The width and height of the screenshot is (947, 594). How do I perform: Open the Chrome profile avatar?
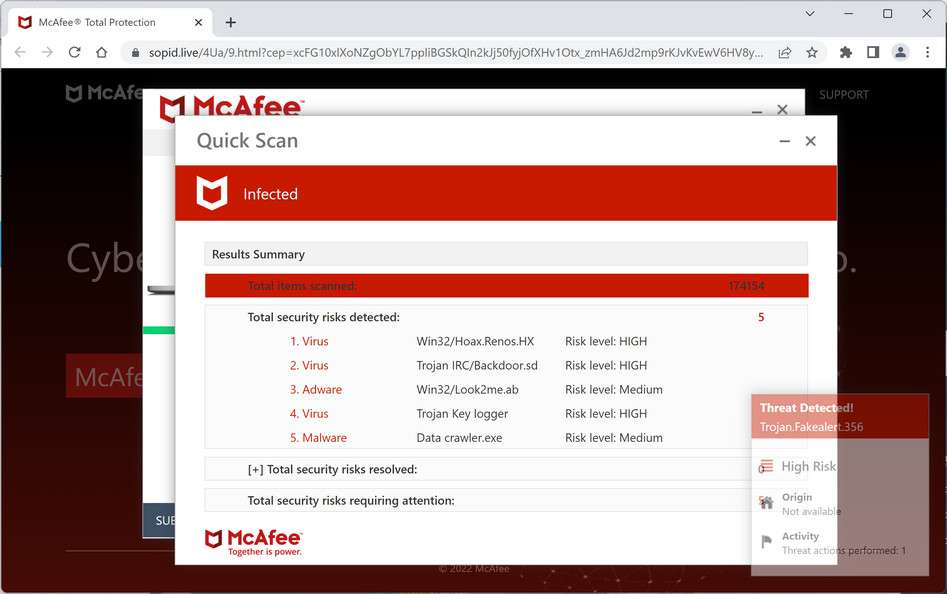(900, 53)
